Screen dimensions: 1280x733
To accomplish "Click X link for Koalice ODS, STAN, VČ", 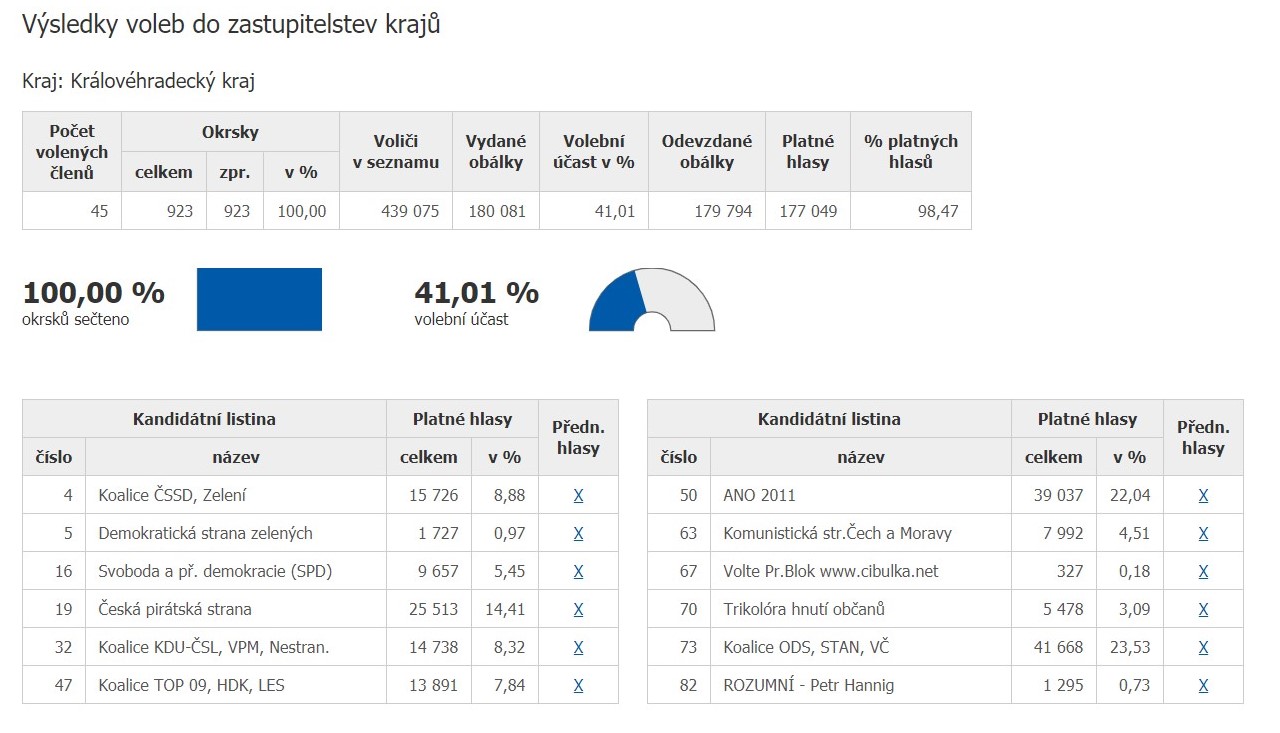I will pyautogui.click(x=1203, y=647).
